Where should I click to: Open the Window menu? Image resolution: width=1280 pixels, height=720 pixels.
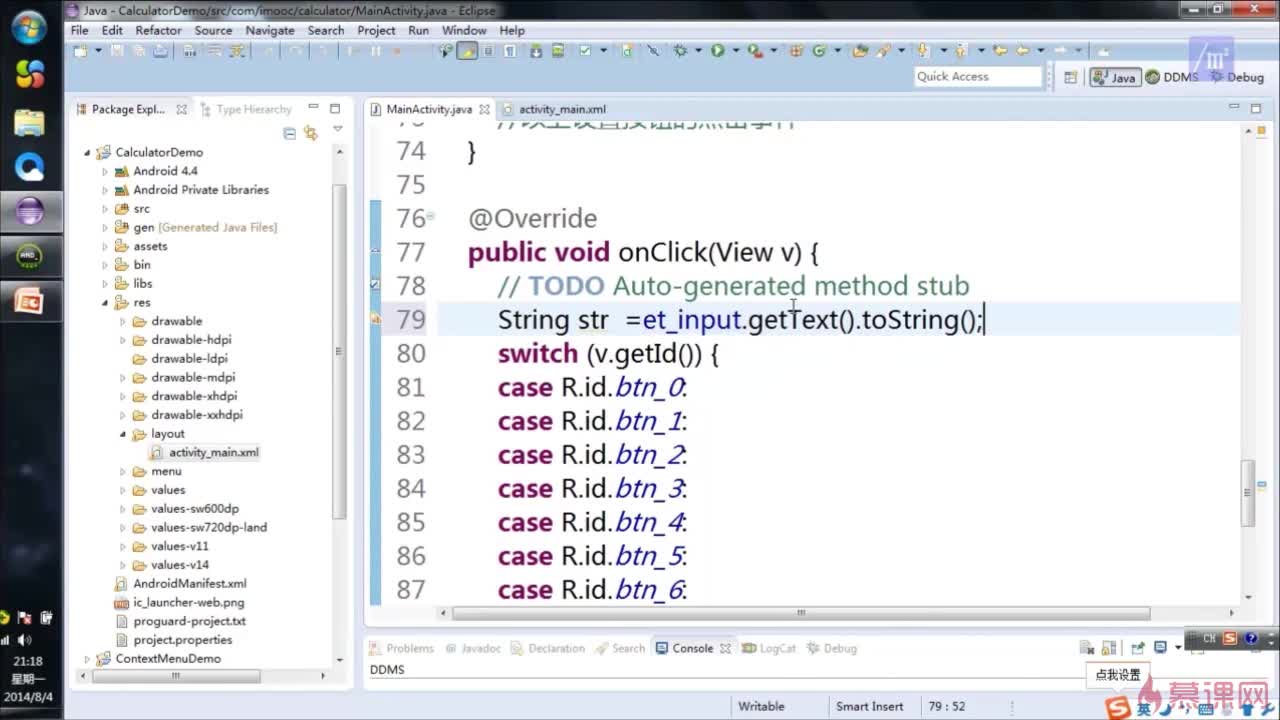464,30
